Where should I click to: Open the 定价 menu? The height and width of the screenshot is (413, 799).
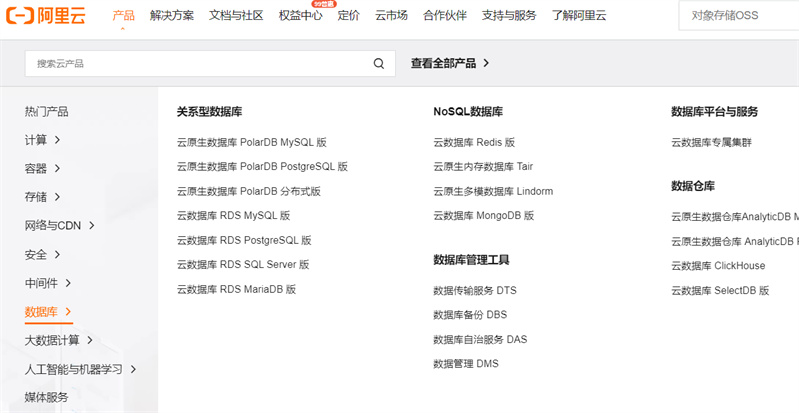point(349,15)
